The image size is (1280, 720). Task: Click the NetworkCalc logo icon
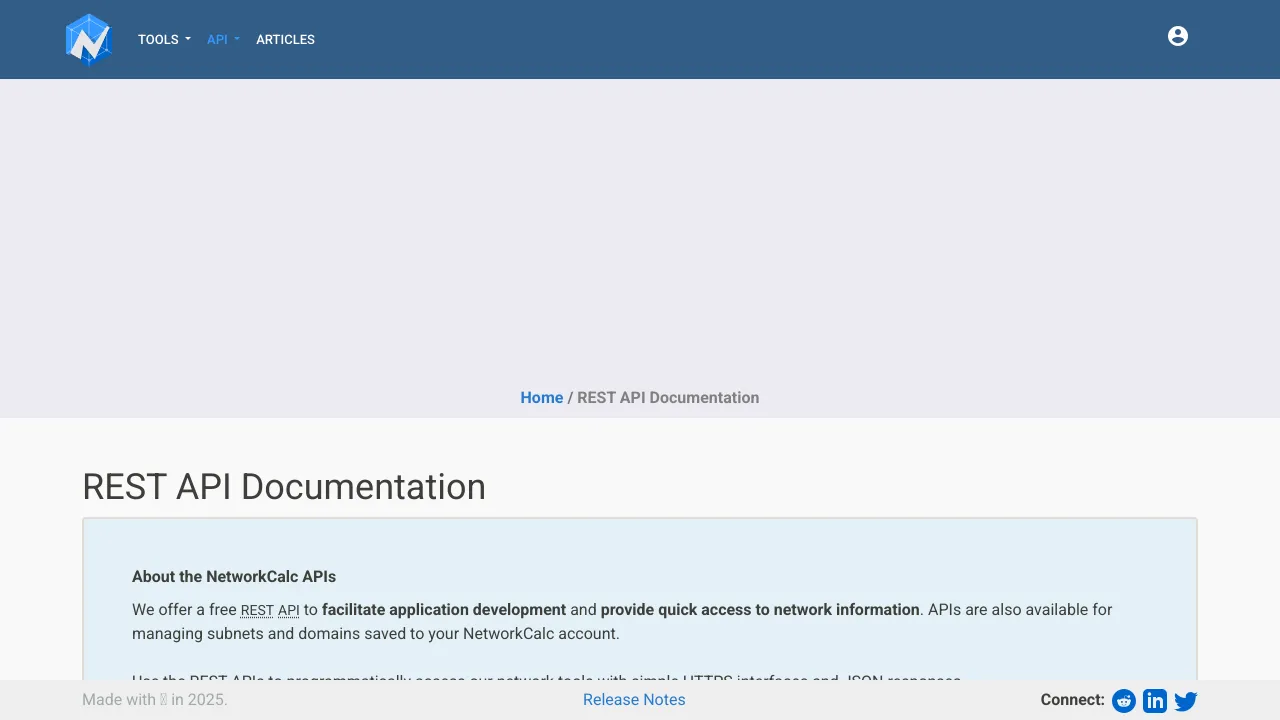(88, 40)
